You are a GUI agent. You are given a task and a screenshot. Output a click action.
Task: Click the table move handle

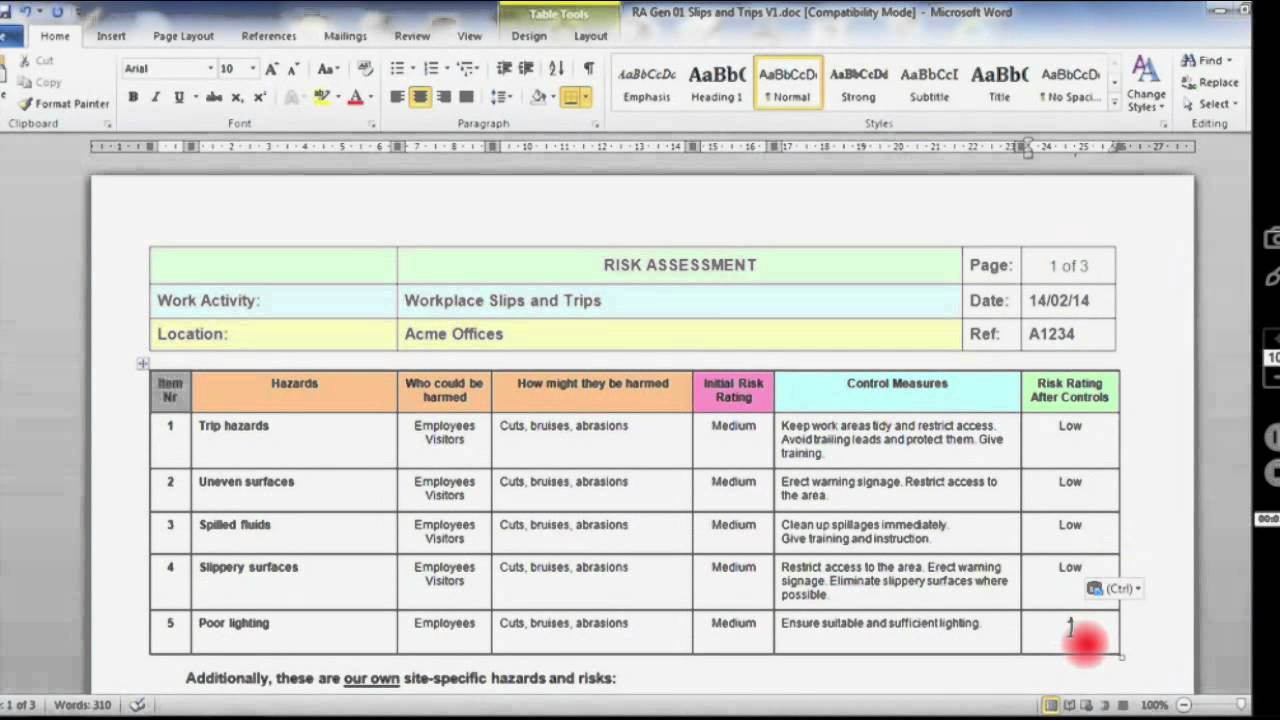[143, 363]
